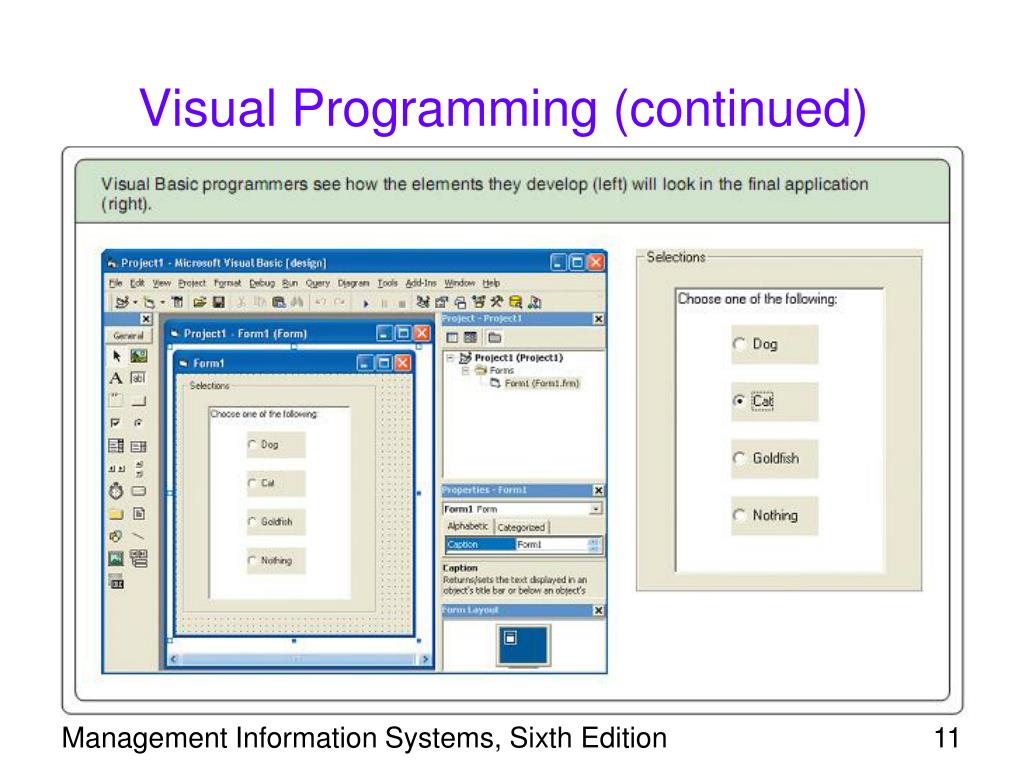The height and width of the screenshot is (768, 1024).
Task: Select Form1 (Form1.frm) in project tree
Action: (536, 383)
